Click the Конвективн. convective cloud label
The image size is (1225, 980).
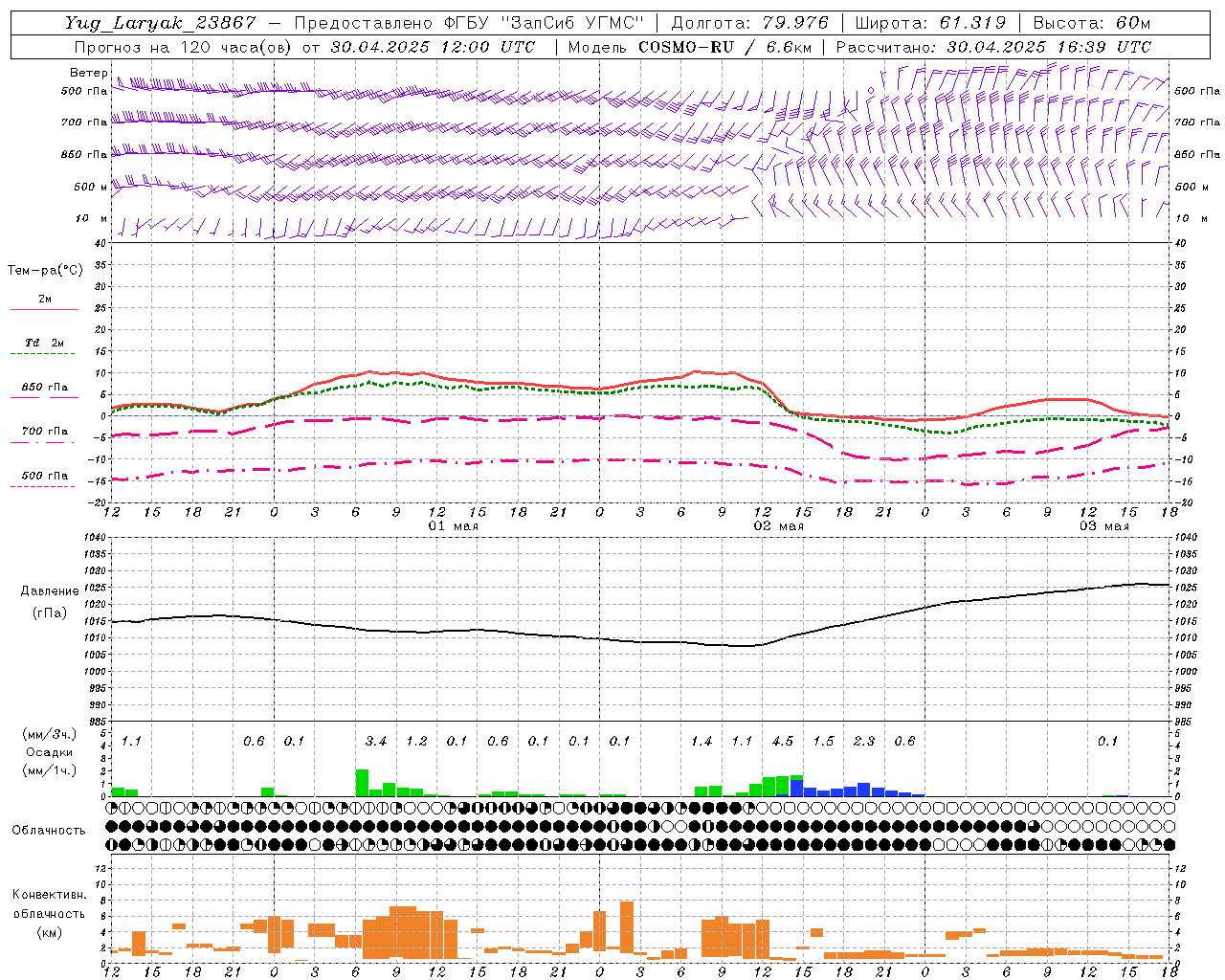pyautogui.click(x=50, y=895)
